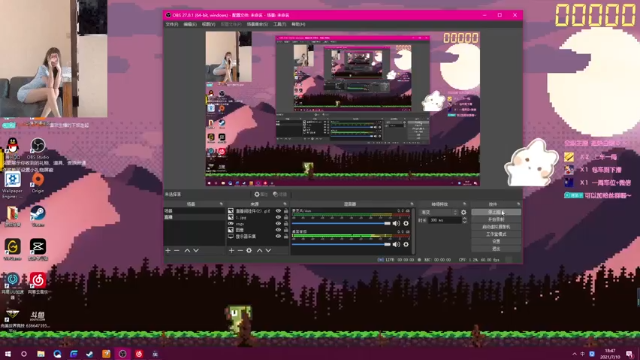Open the 编辑(E) menu
The width and height of the screenshot is (640, 360).
pos(190,24)
